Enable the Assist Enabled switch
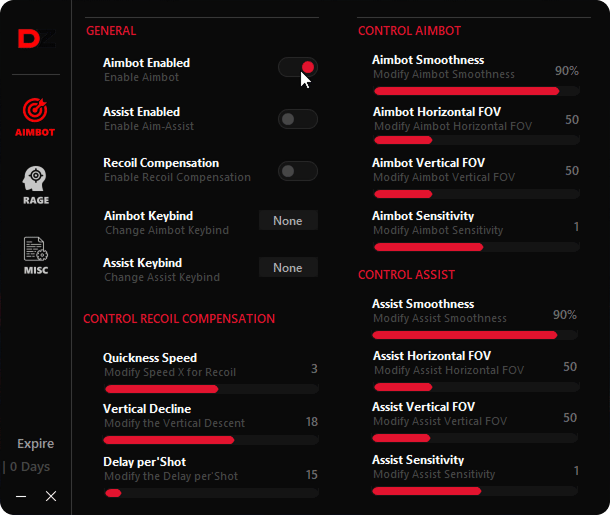610x515 pixels. coord(298,119)
